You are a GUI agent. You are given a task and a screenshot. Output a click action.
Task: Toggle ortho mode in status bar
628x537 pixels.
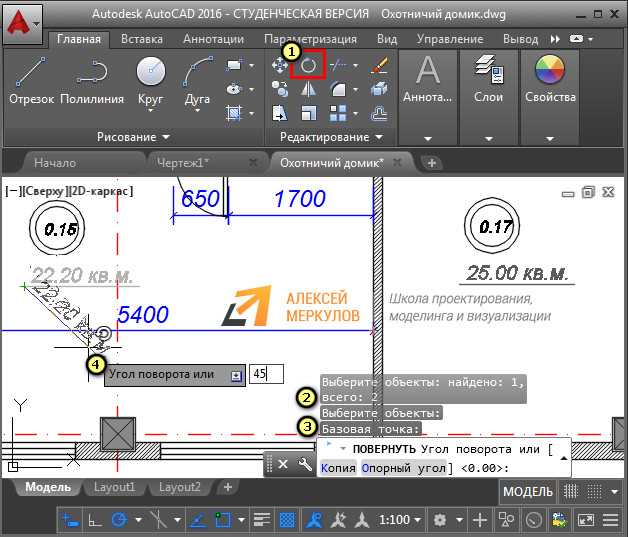[x=95, y=520]
